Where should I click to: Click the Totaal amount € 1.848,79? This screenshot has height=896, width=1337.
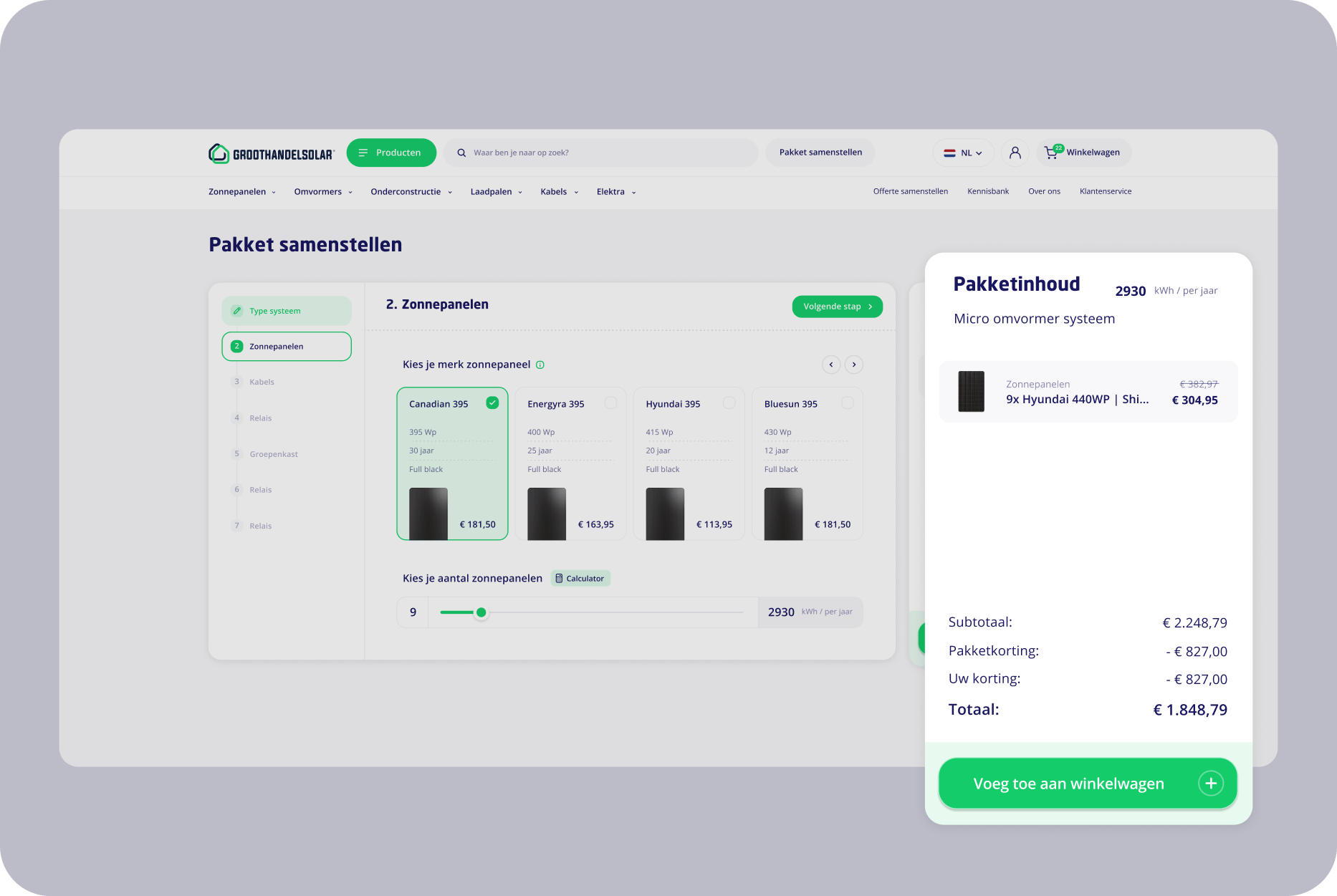tap(1189, 710)
